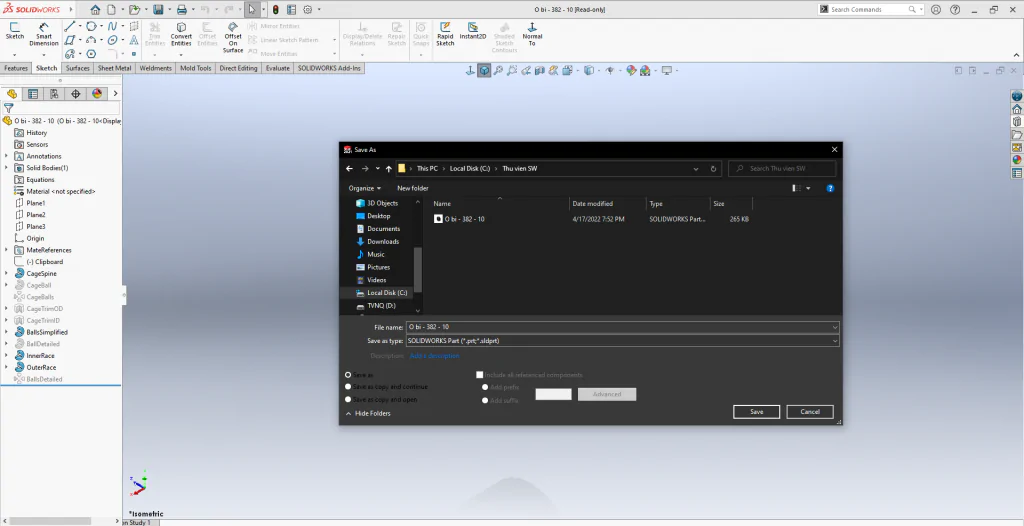Select 'Save as copy and open' radio
The width and height of the screenshot is (1024, 526).
[x=348, y=399]
